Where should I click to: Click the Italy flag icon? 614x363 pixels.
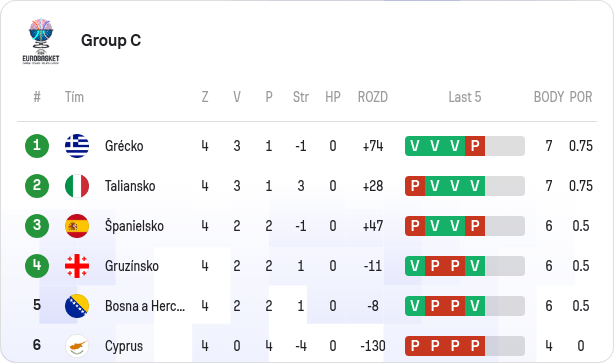77,186
